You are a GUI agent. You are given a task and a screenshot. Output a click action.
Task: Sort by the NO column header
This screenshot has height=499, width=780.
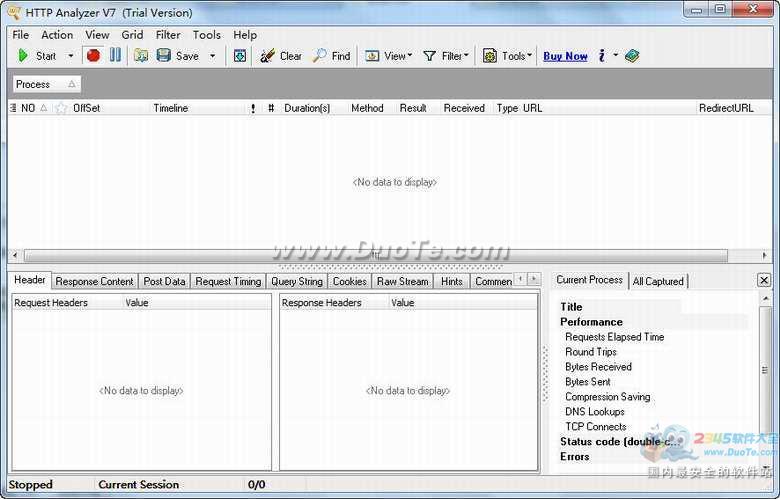pyautogui.click(x=34, y=108)
